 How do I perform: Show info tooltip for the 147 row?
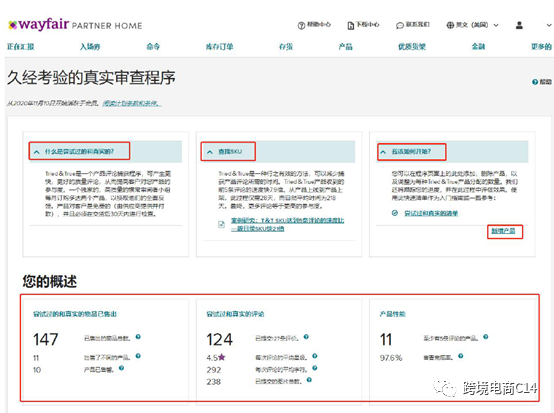click(138, 337)
